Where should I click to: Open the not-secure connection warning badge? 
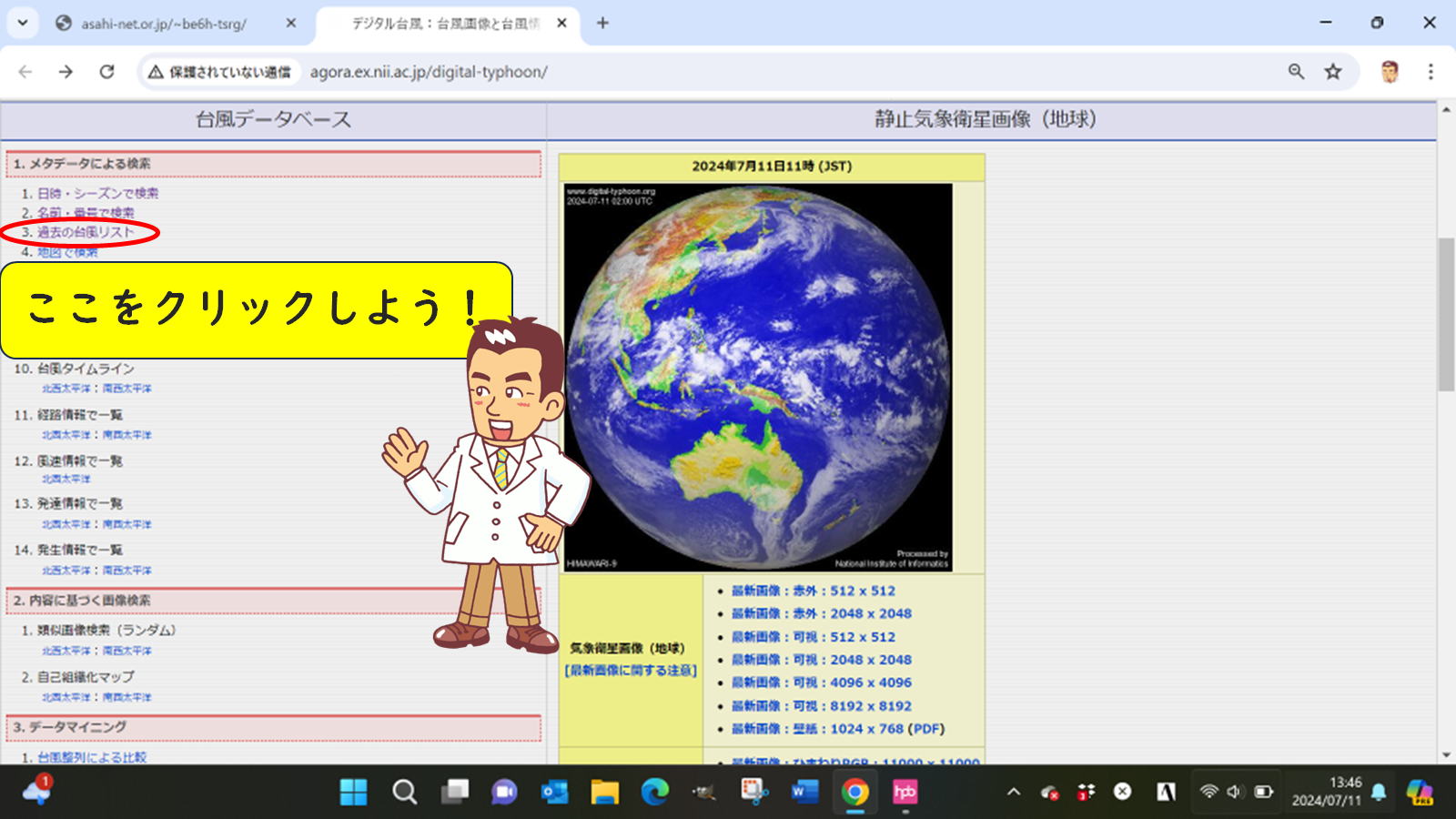pos(219,72)
